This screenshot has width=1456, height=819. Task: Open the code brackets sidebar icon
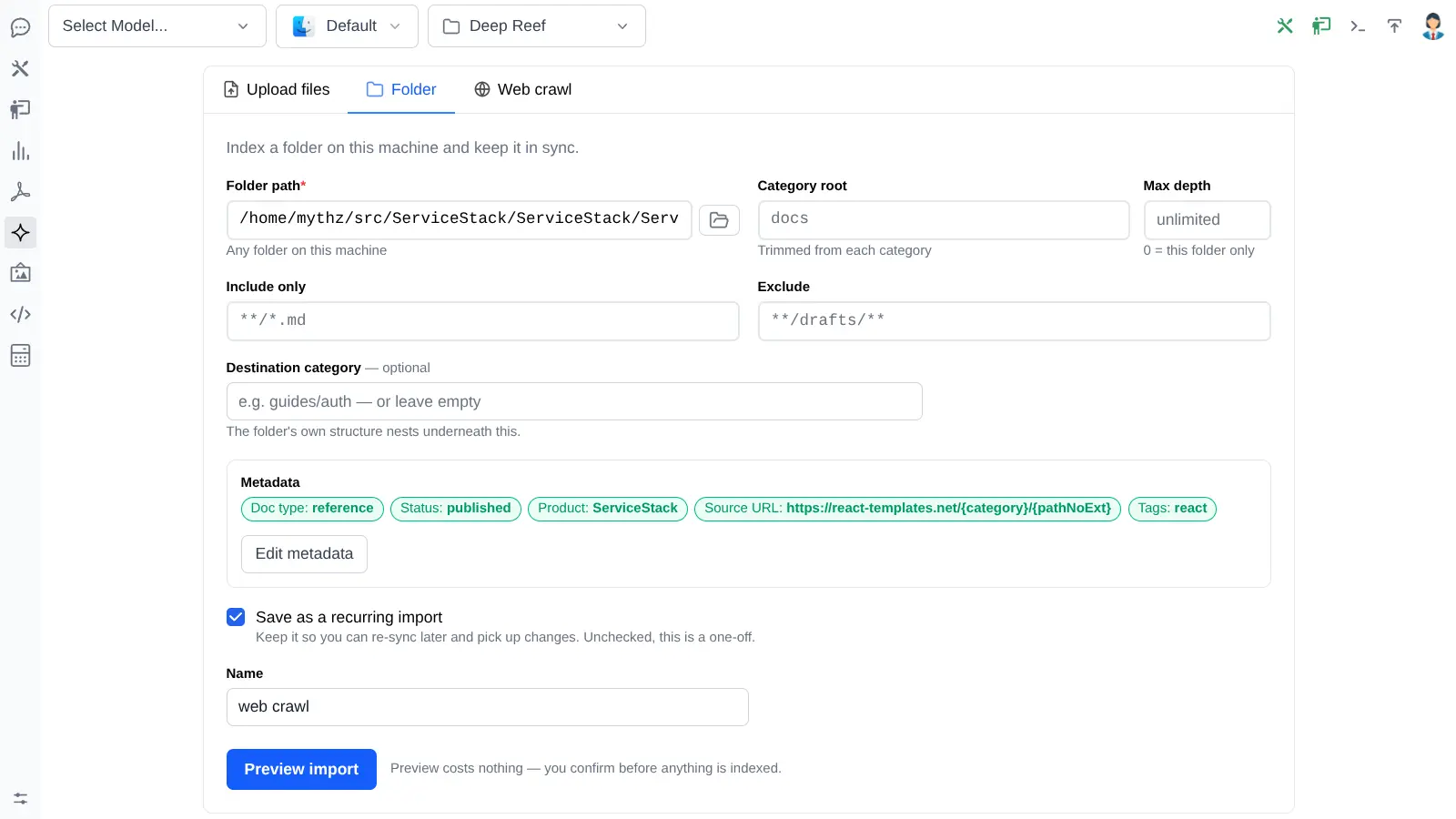(20, 315)
